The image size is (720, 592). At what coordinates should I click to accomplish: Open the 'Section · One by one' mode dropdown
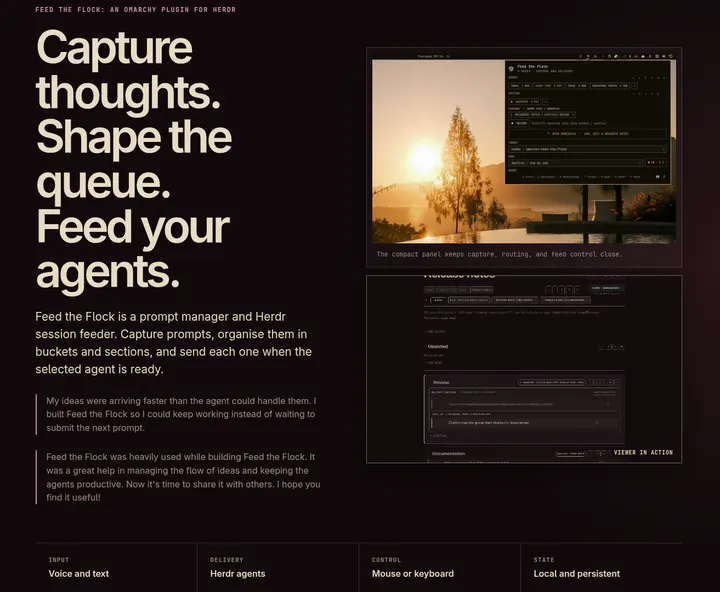coord(575,163)
